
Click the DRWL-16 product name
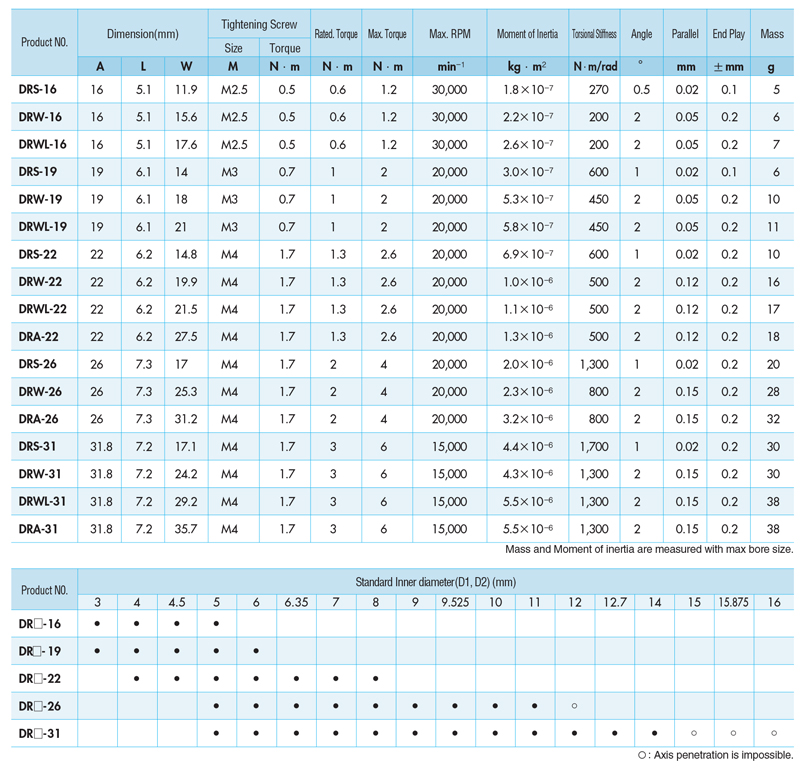[x=42, y=144]
